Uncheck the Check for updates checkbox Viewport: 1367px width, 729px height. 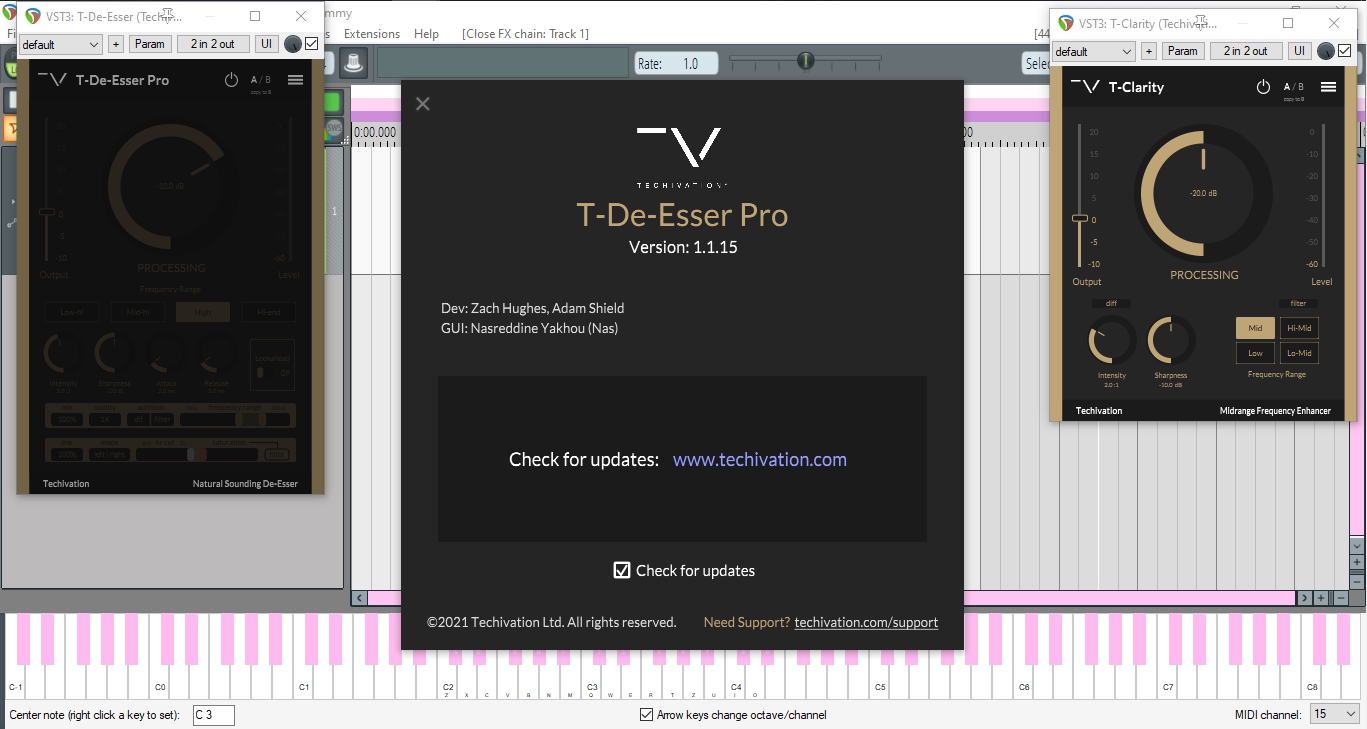click(622, 570)
